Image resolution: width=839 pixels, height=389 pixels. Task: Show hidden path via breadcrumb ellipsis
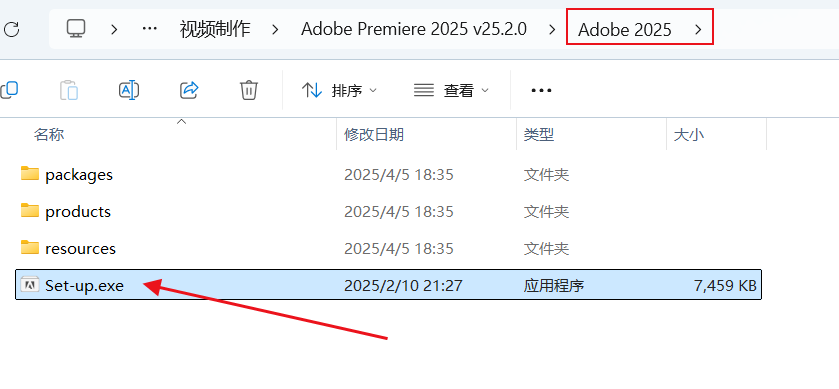tap(149, 29)
